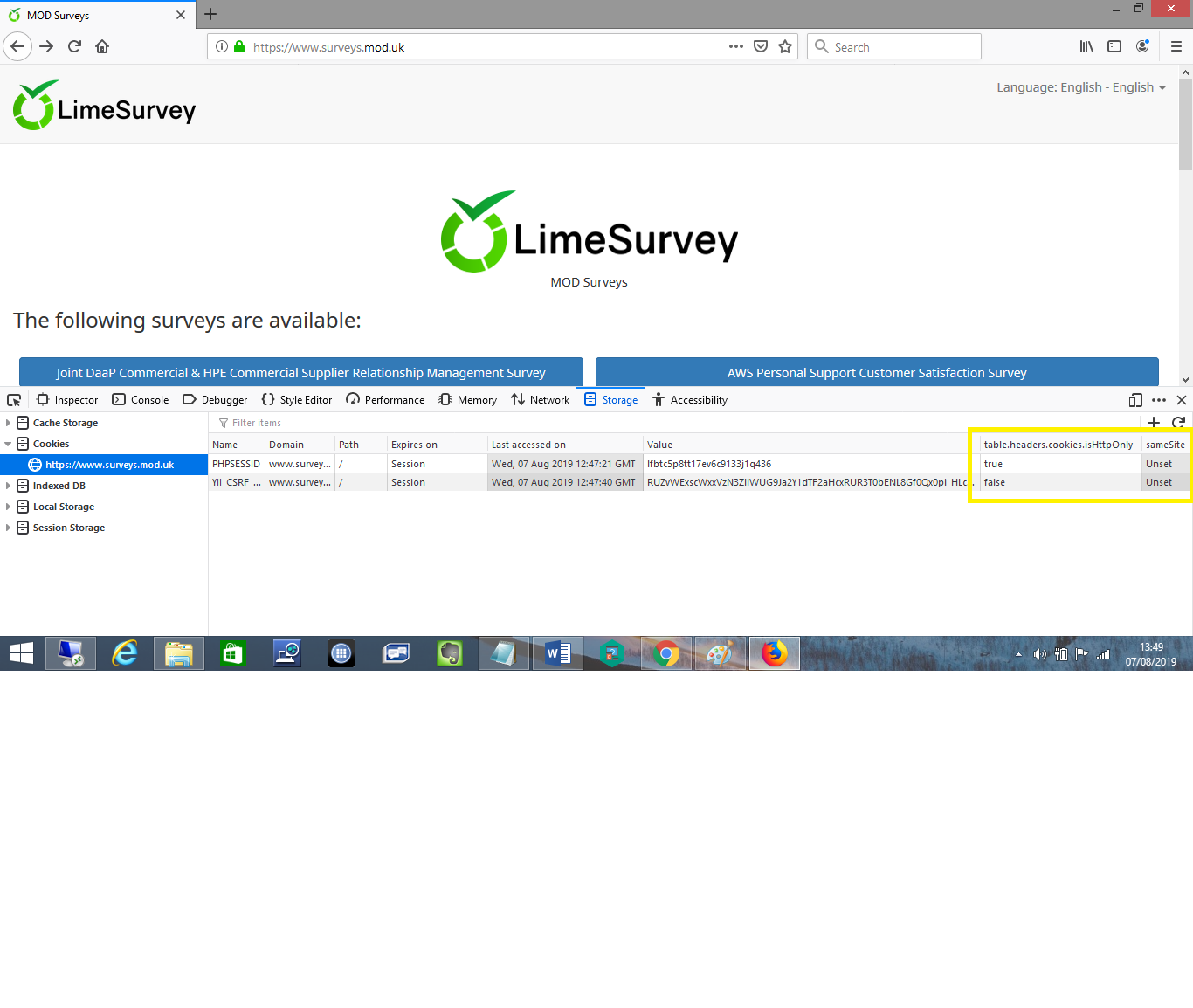Save page to Pocket

(x=761, y=46)
